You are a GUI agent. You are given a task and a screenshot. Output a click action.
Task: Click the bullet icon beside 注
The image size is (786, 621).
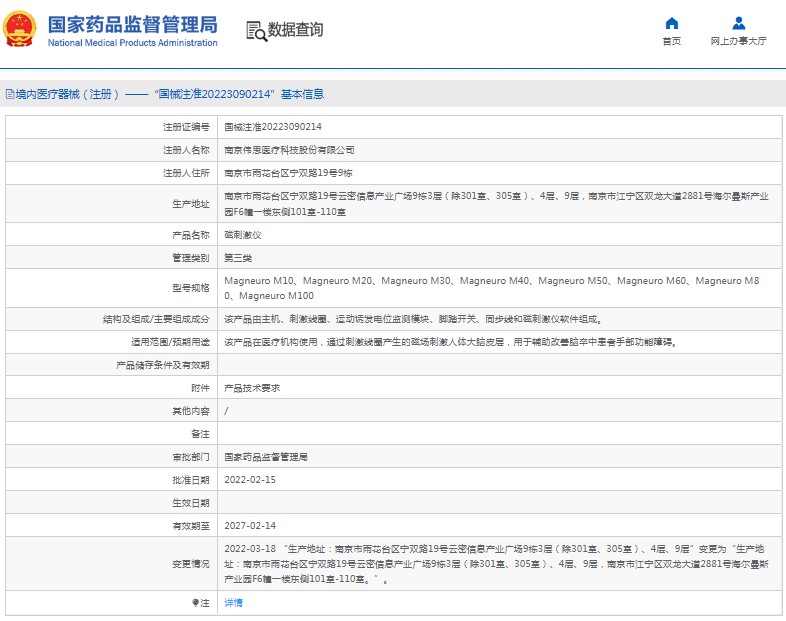pyautogui.click(x=195, y=602)
